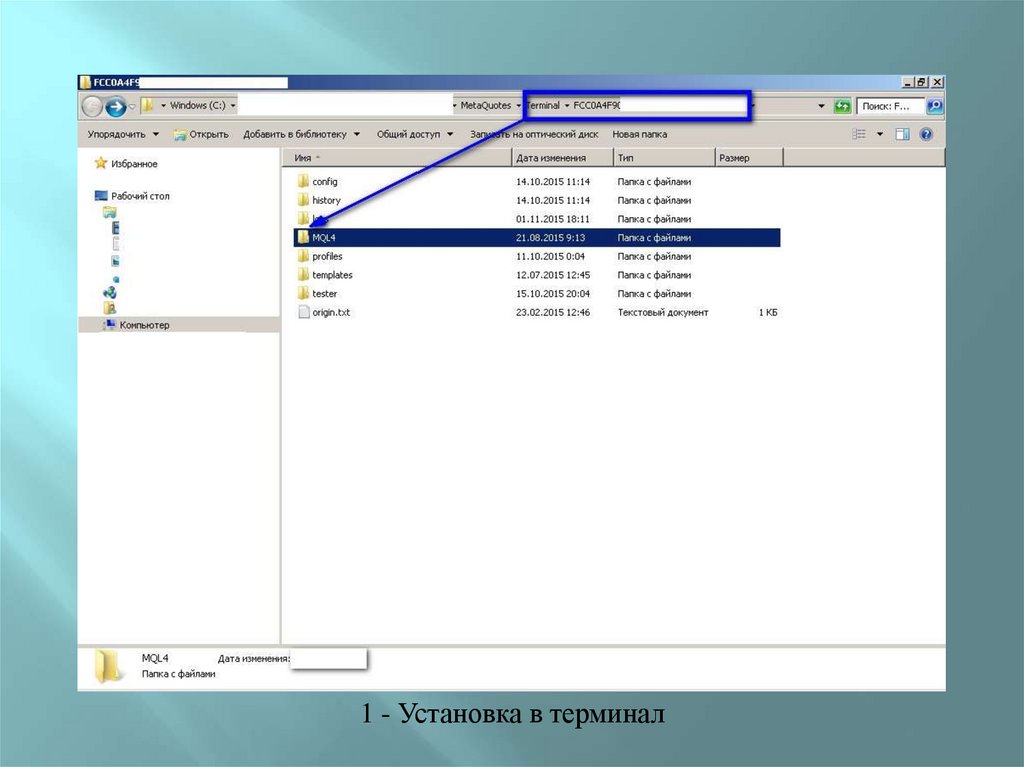Image resolution: width=1024 pixels, height=767 pixels.
Task: Click the search magnifier icon
Action: point(935,106)
